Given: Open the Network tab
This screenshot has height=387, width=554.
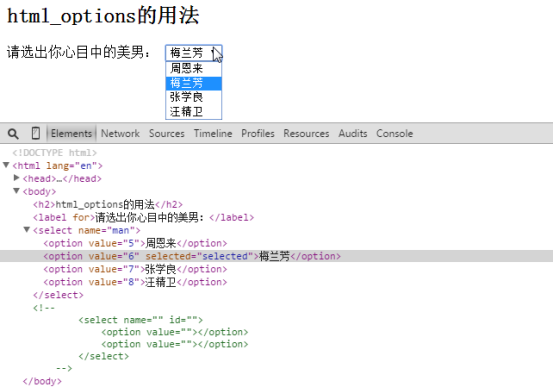Looking at the screenshot, I should 120,134.
